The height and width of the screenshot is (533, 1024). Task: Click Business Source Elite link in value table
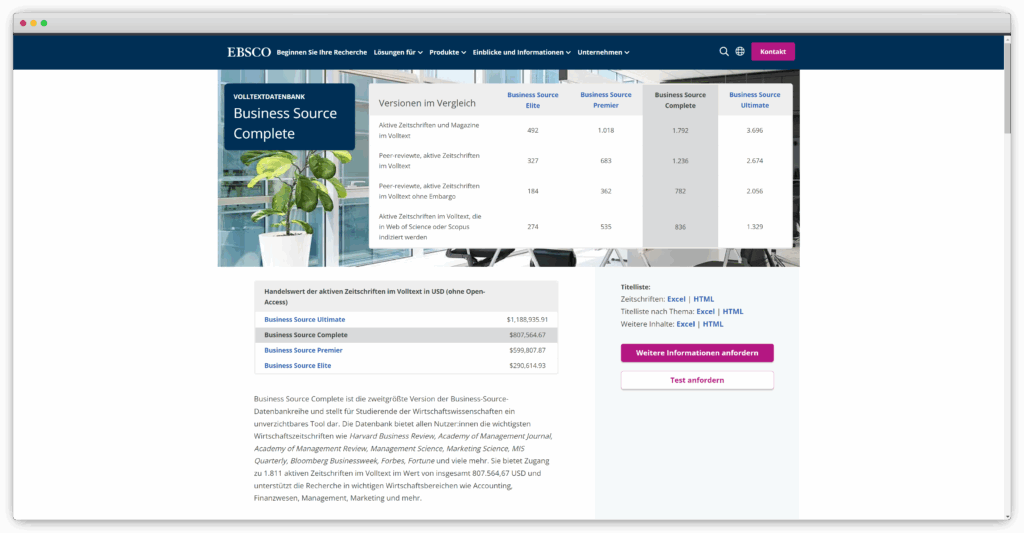point(297,366)
